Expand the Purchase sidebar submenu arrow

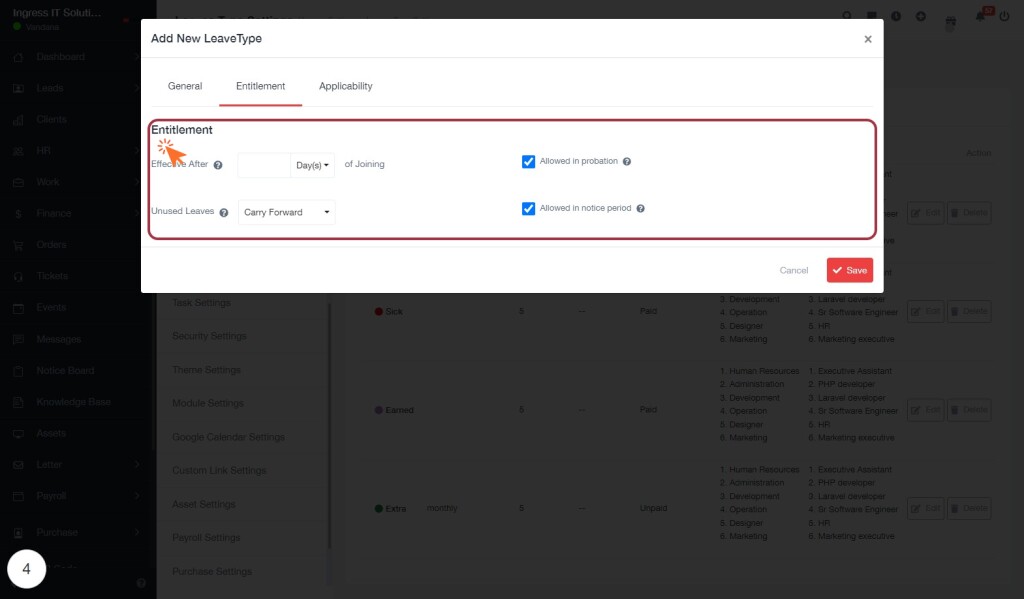pyautogui.click(x=136, y=532)
